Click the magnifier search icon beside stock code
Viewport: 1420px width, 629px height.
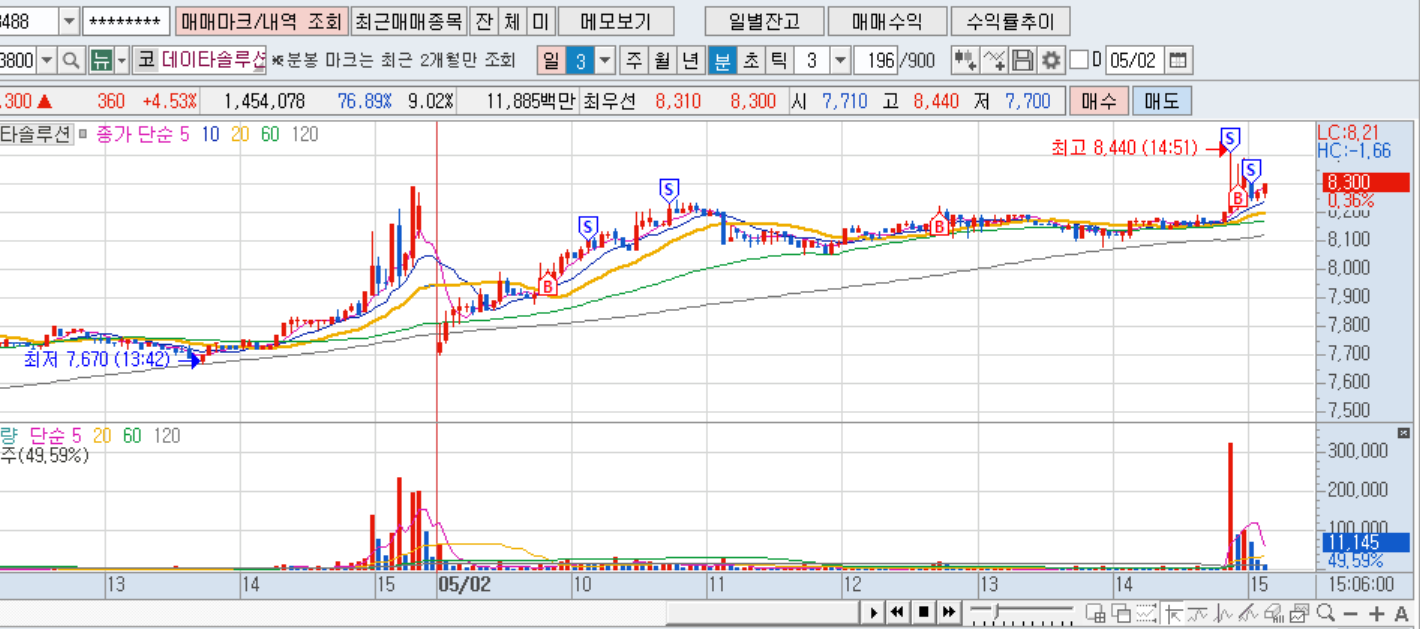tap(71, 60)
